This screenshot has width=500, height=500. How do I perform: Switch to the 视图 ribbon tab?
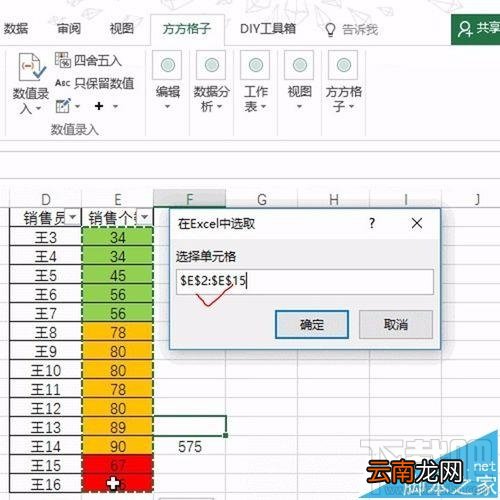pos(122,29)
